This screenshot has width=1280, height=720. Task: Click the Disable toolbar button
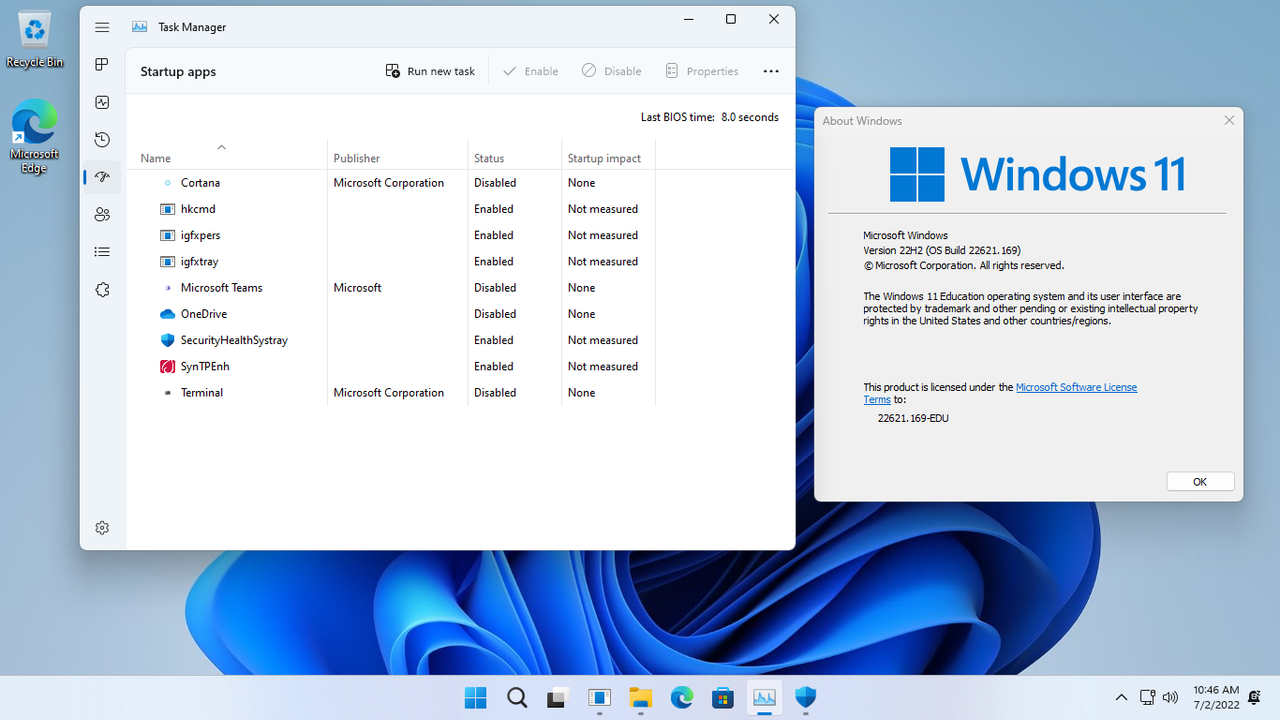point(612,71)
